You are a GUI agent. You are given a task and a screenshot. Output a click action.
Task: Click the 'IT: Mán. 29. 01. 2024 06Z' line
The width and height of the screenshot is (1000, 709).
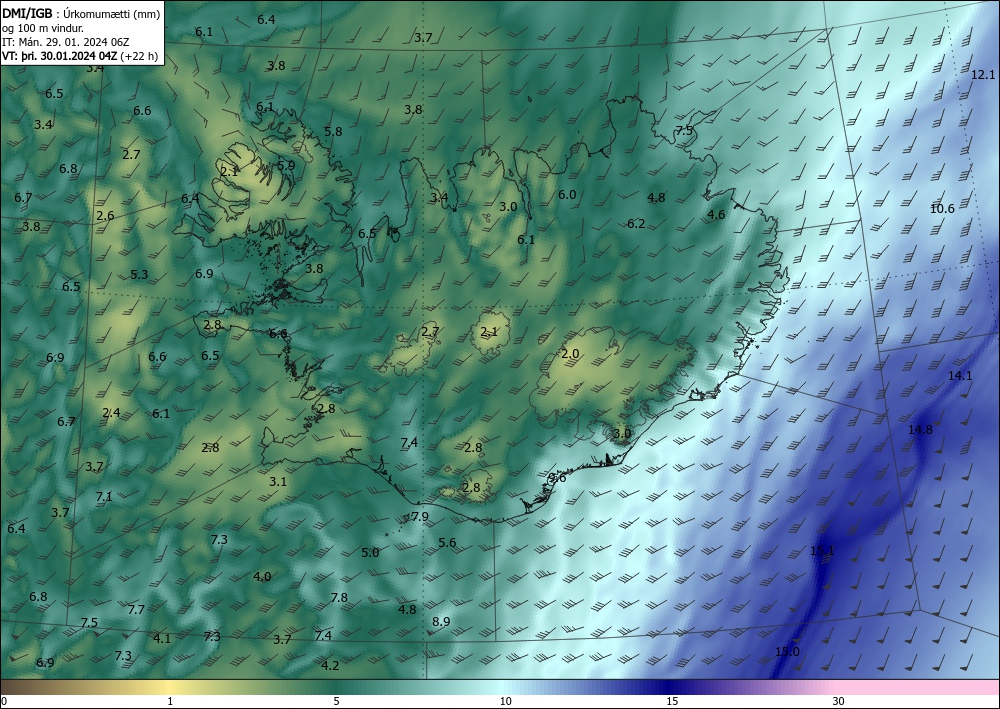tap(66, 41)
